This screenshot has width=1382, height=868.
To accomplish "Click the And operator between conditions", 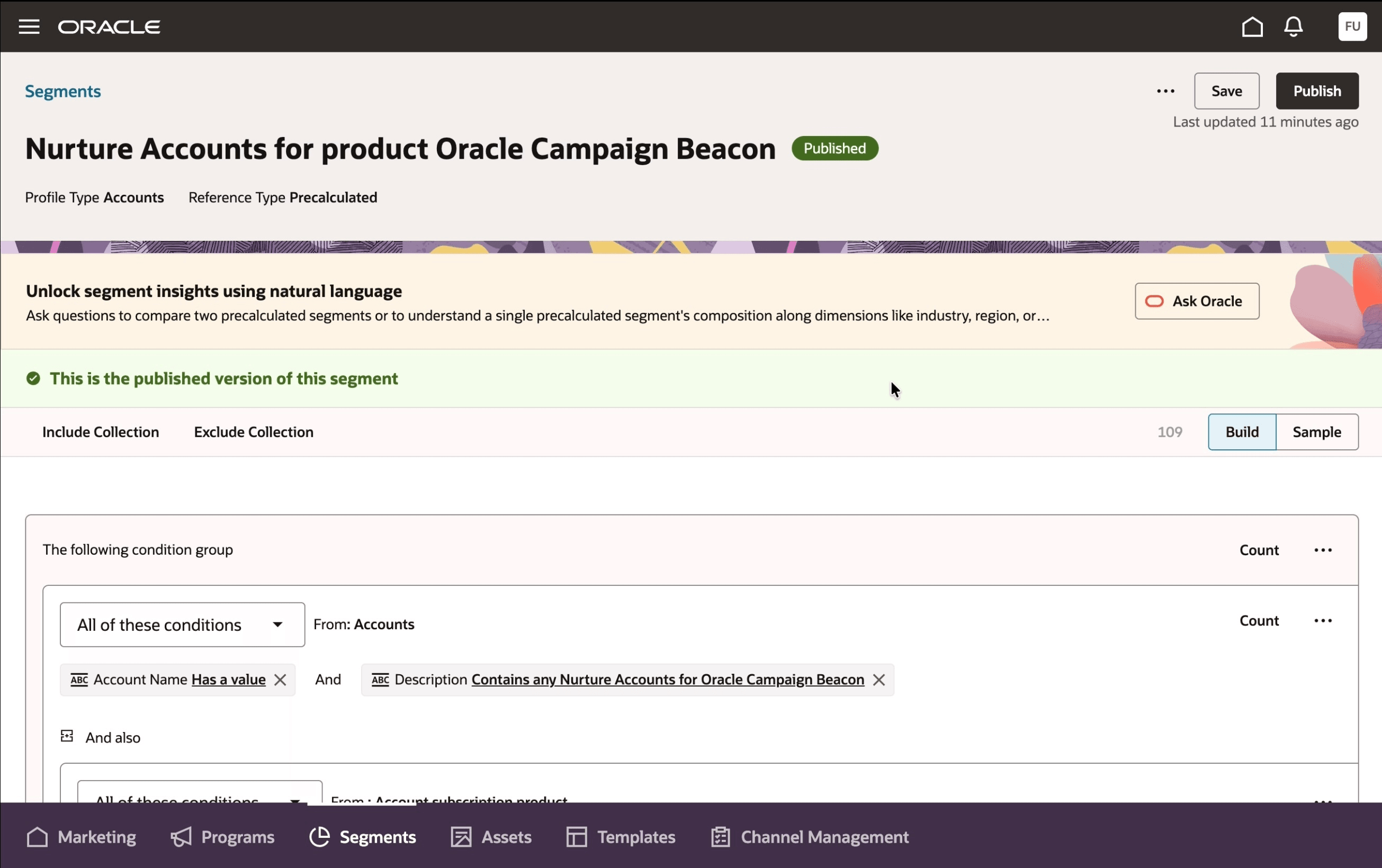I will point(328,680).
